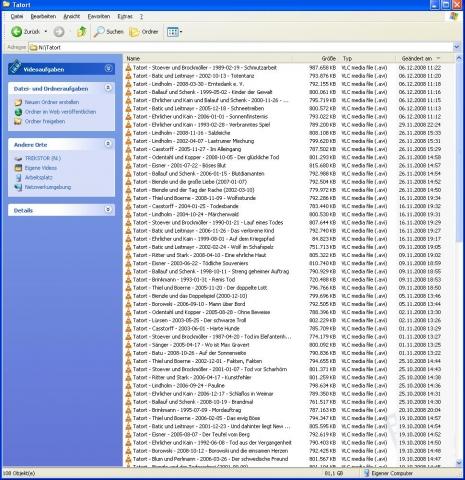The width and height of the screenshot is (465, 480).
Task: Select file 'Der glückliche Tod'
Action: click(206, 157)
